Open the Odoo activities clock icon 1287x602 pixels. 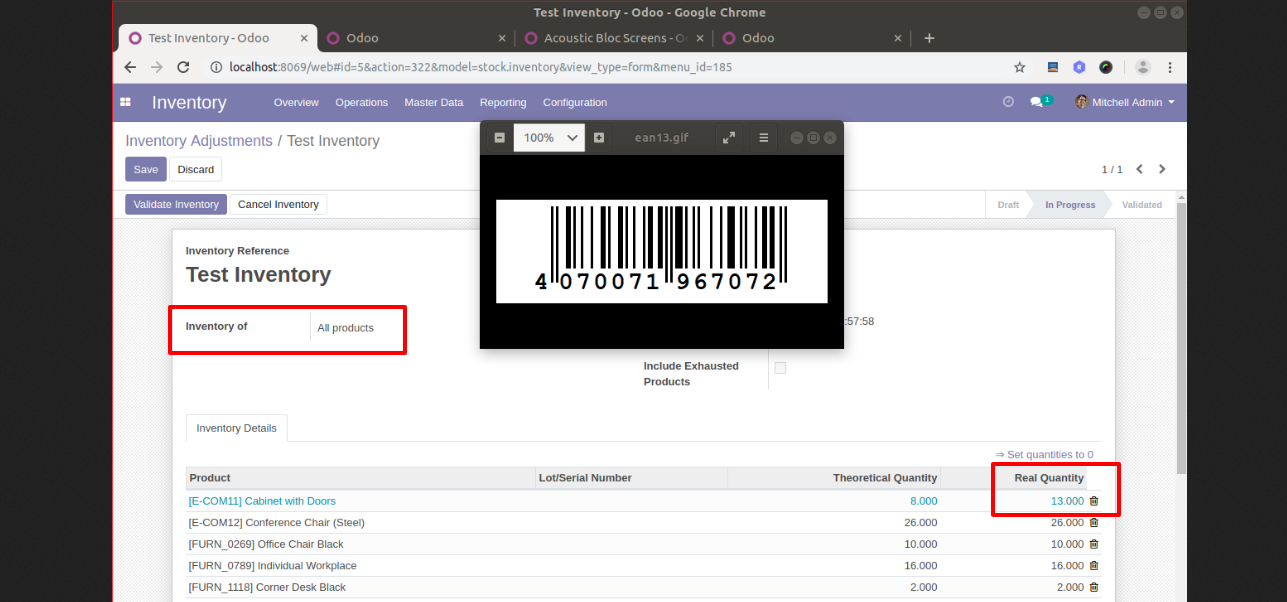click(x=1008, y=102)
